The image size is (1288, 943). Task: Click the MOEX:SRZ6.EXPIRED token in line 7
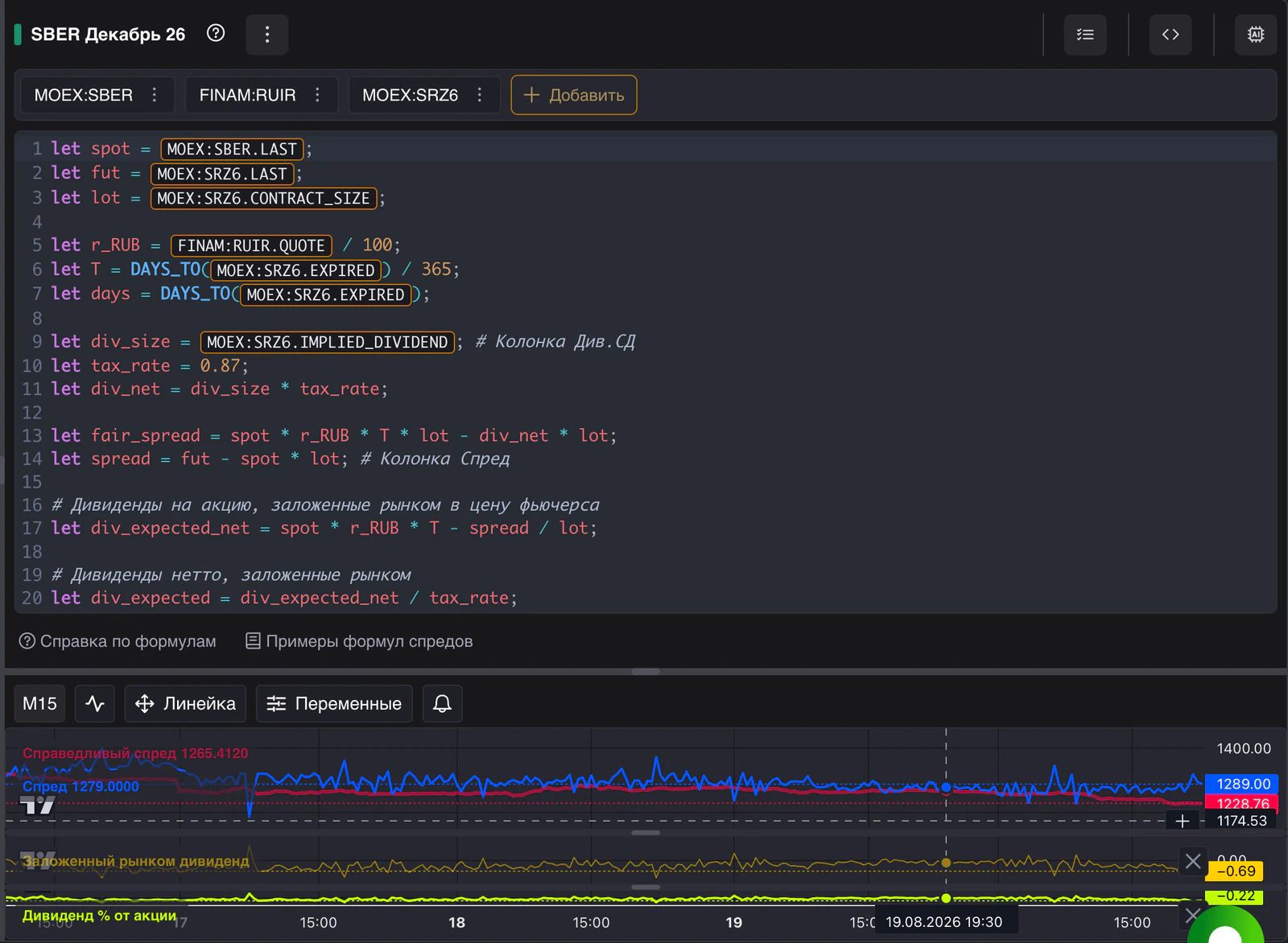(x=325, y=294)
